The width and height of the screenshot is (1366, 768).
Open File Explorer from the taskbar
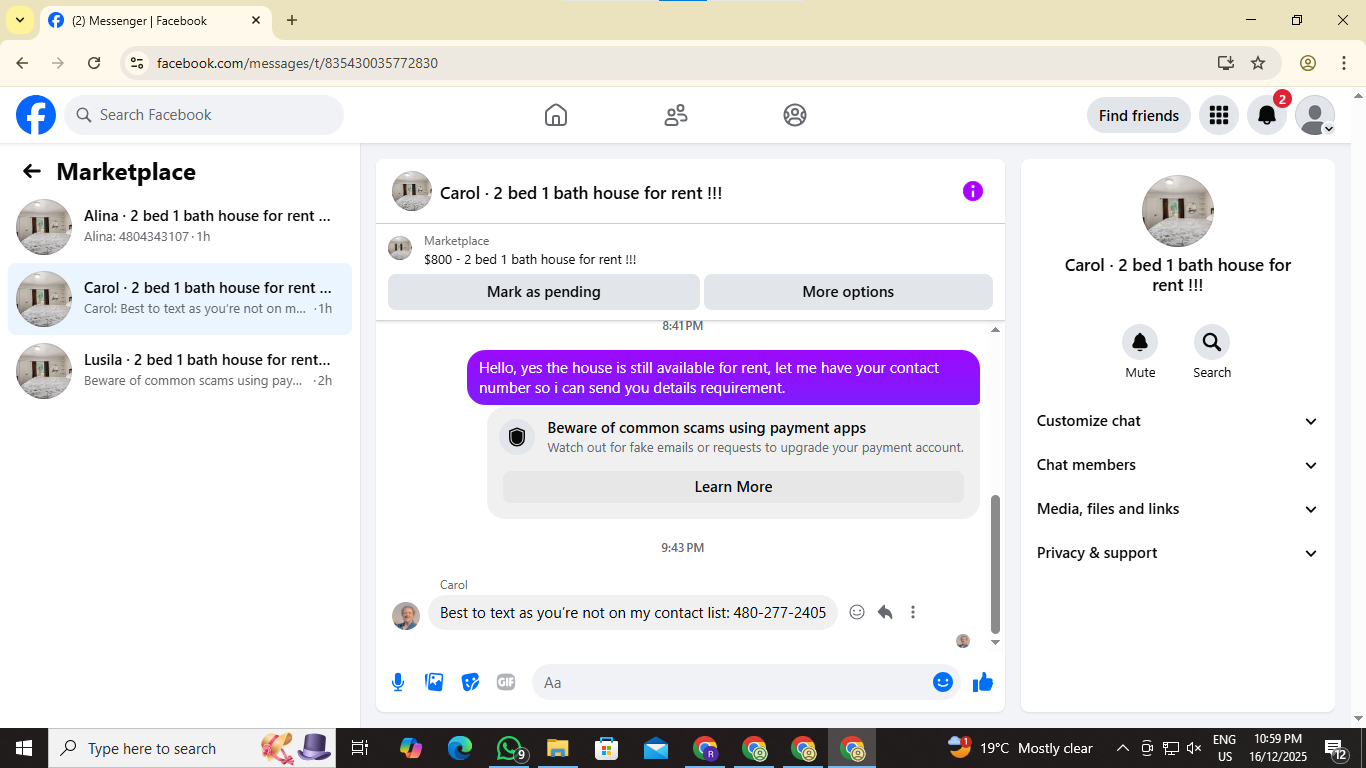point(558,748)
